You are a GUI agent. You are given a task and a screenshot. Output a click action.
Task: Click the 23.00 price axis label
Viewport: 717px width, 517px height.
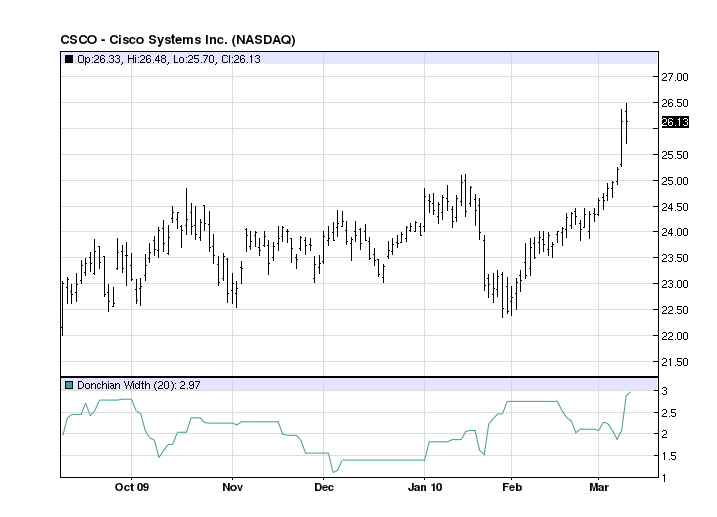tap(675, 284)
